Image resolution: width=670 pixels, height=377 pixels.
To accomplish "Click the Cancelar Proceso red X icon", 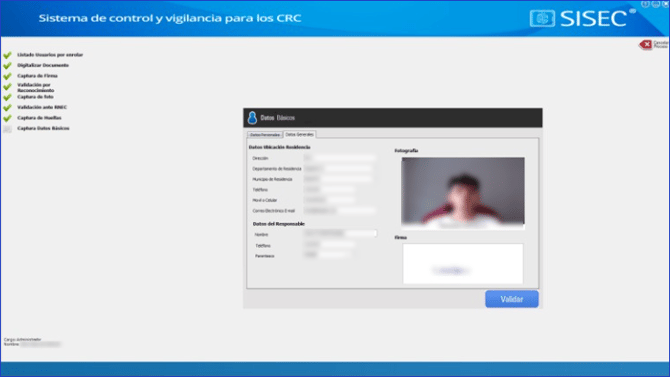I will point(645,44).
